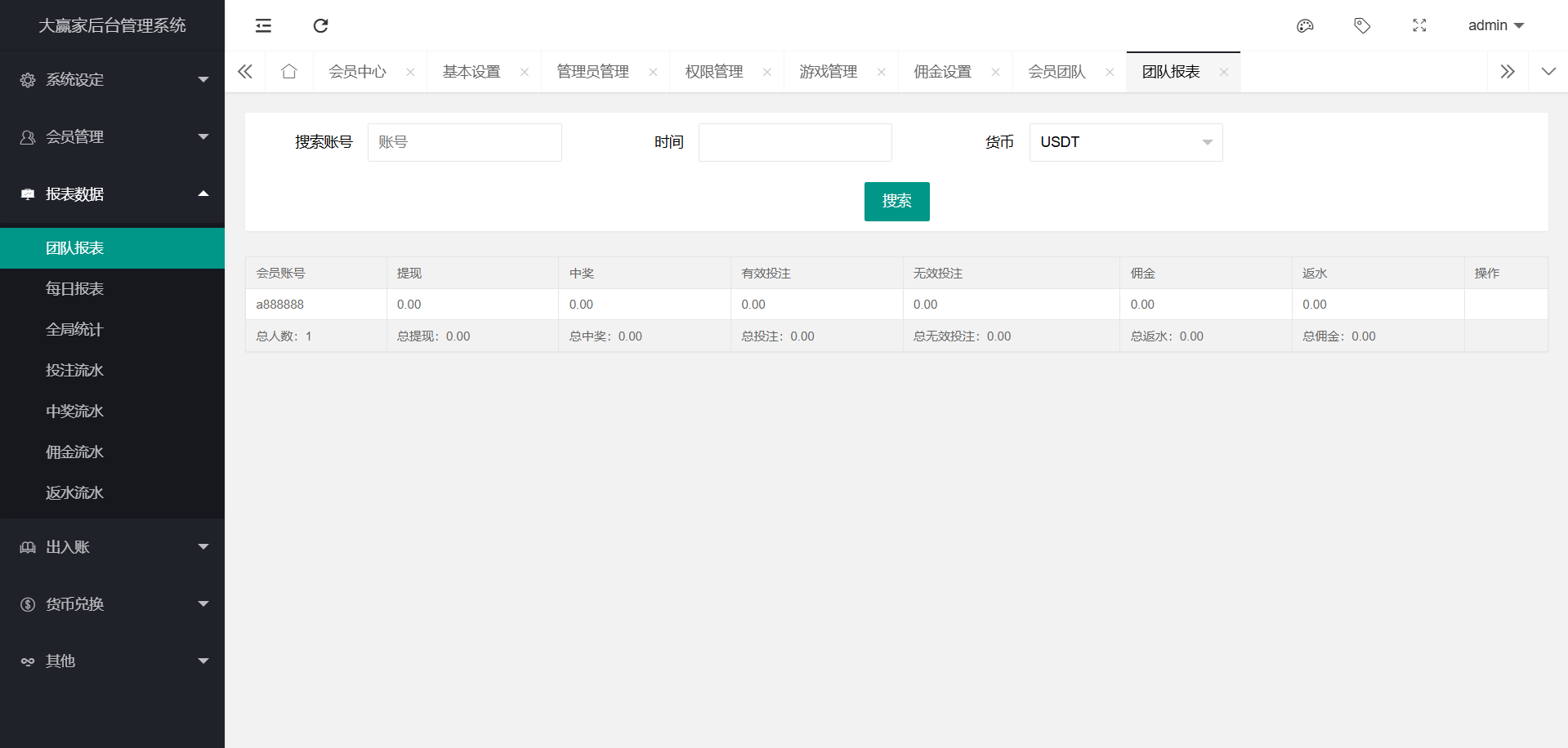This screenshot has height=748, width=1568.
Task: Select 每日报表 in the sidebar
Action: click(x=75, y=289)
